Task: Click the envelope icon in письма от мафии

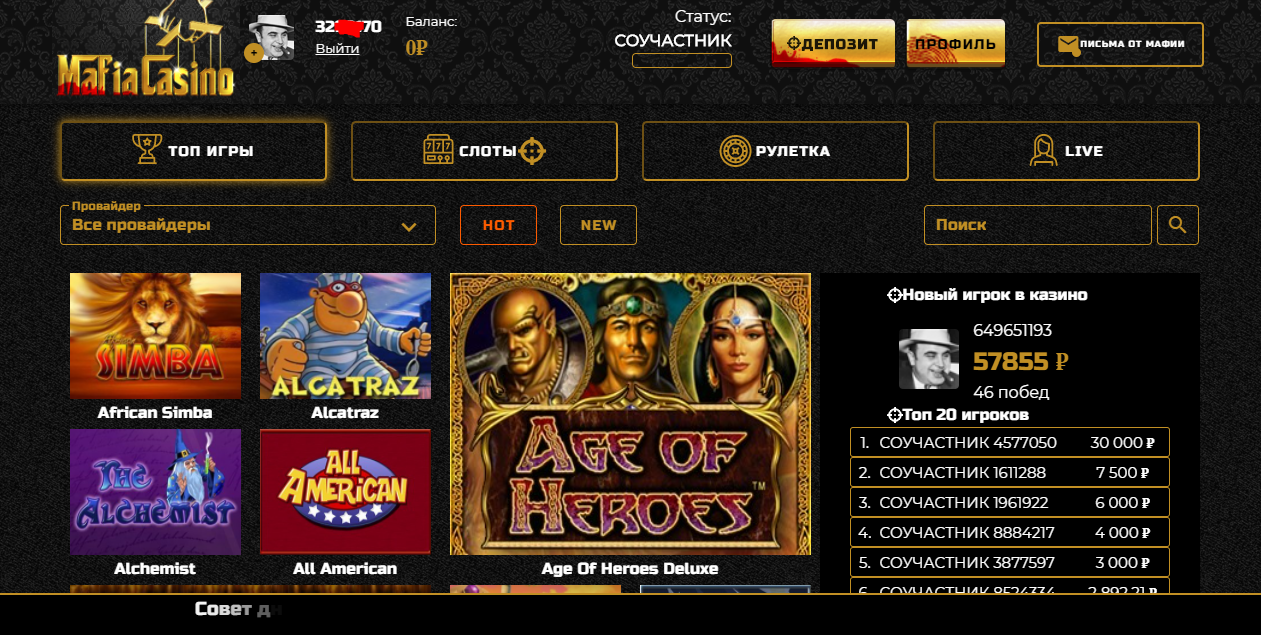Action: tap(1068, 44)
